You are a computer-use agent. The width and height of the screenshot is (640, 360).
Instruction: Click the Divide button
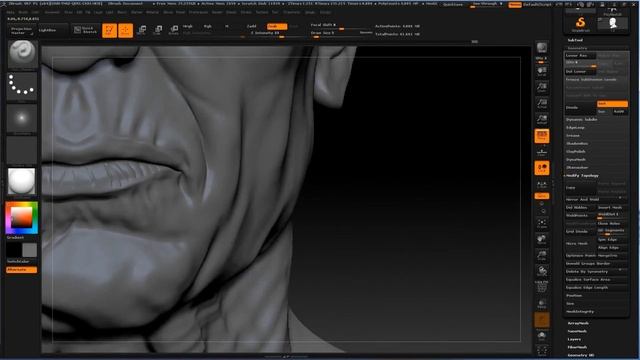pos(580,107)
